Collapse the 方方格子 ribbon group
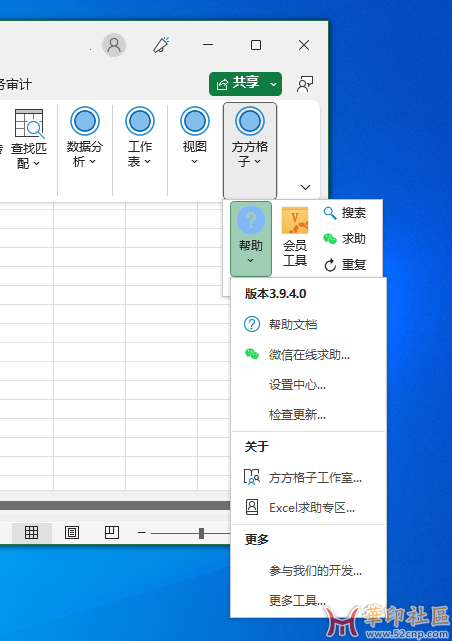This screenshot has width=452, height=641. point(250,150)
